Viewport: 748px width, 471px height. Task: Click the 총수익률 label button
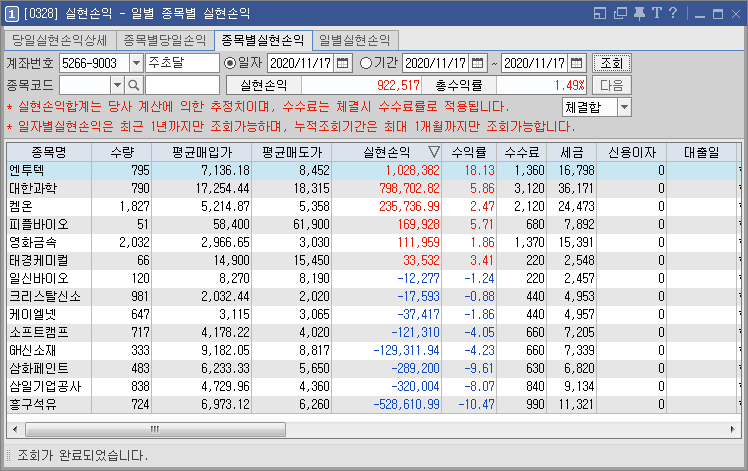click(x=459, y=85)
